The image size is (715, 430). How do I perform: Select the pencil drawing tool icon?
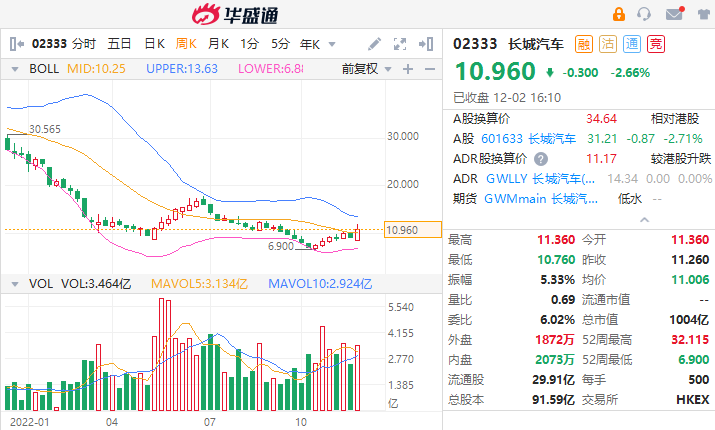[x=374, y=44]
